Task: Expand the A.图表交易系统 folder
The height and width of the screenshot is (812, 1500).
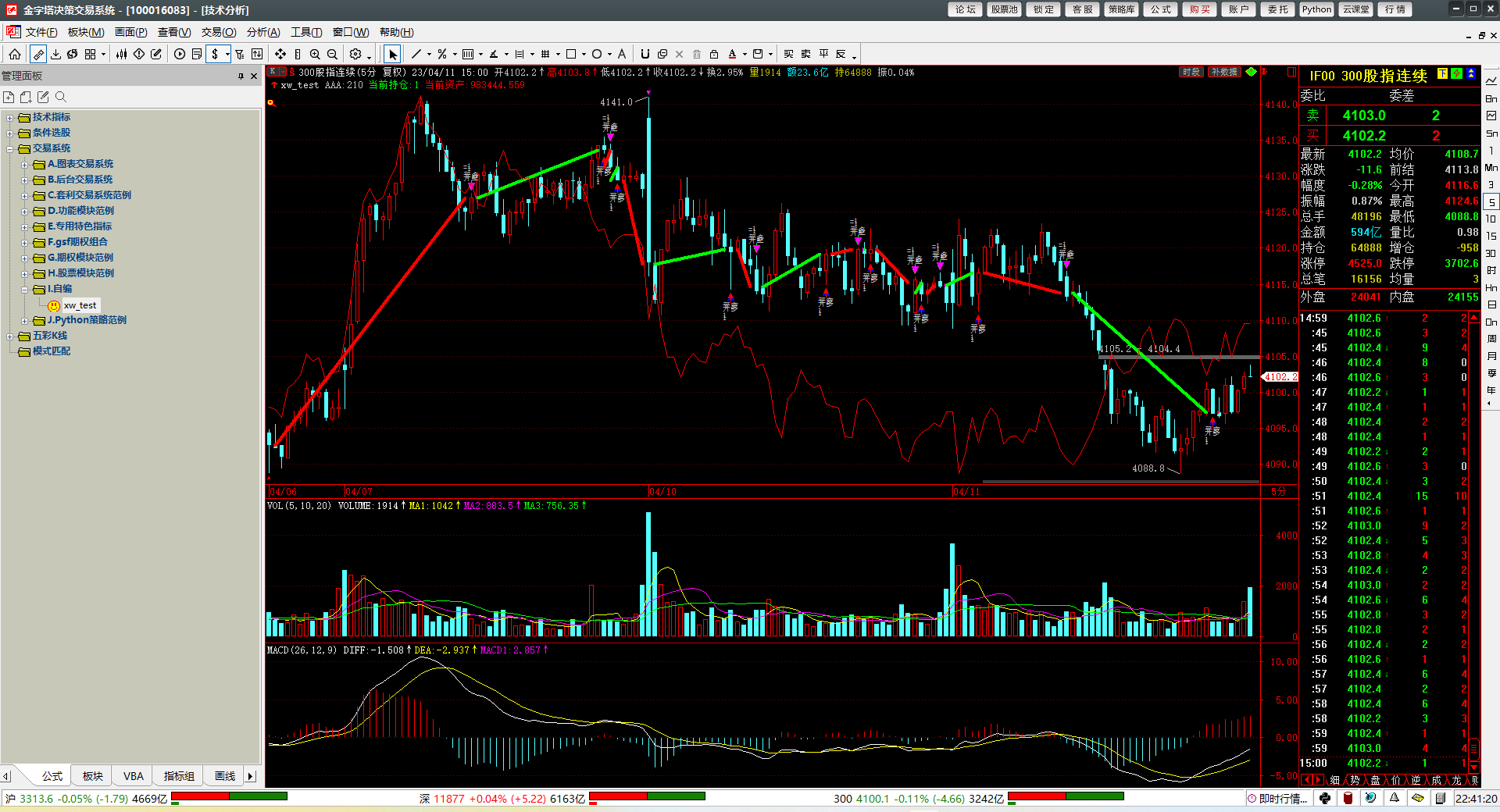Action: click(x=24, y=165)
